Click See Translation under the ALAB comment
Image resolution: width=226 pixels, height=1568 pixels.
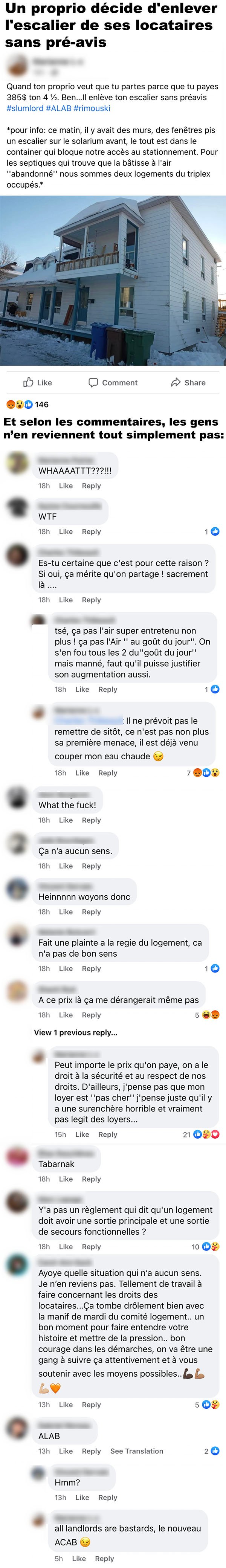click(136, 1451)
